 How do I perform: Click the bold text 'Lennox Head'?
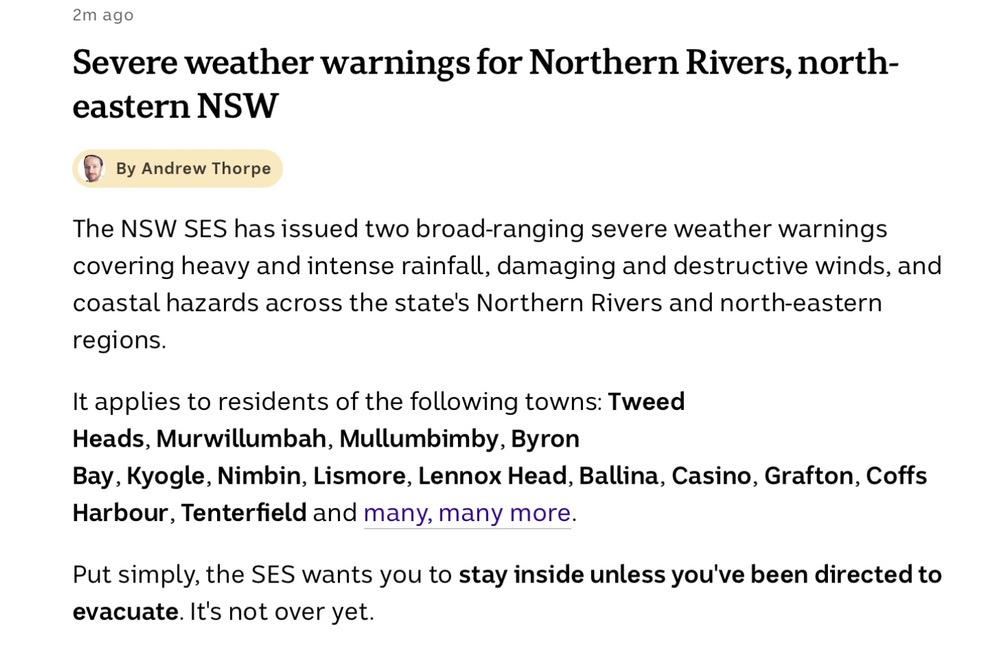pos(492,476)
